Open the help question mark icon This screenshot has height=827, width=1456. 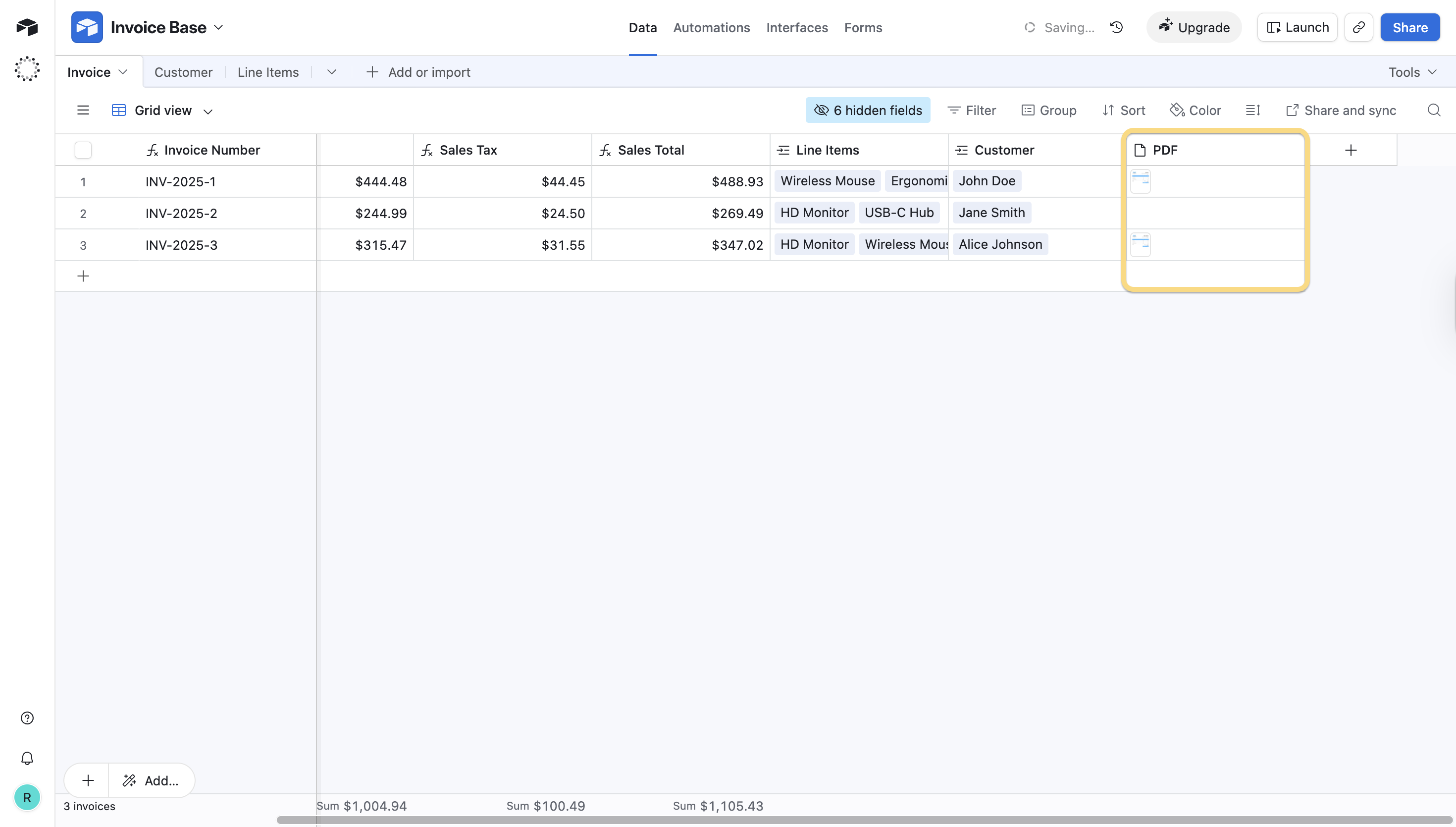[27, 718]
